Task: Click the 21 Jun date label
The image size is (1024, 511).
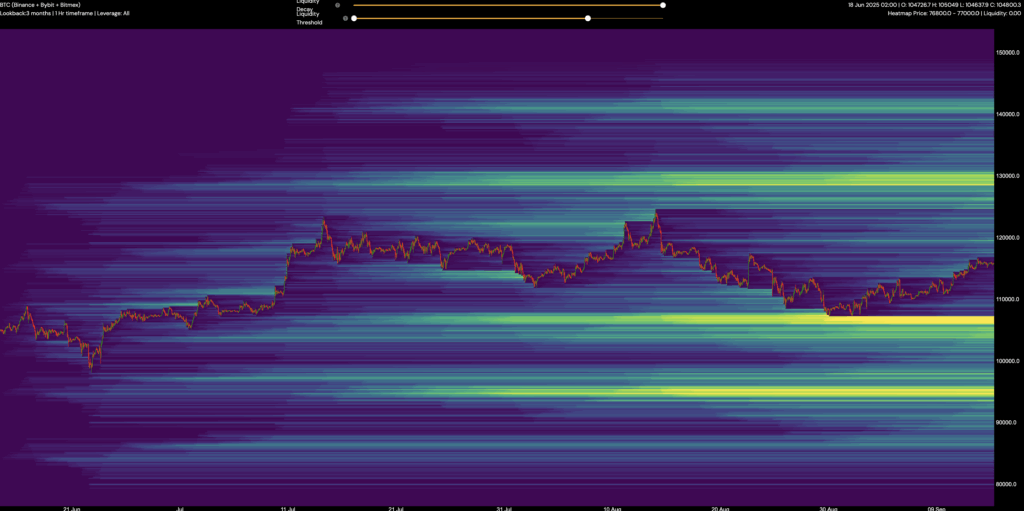Action: point(72,508)
